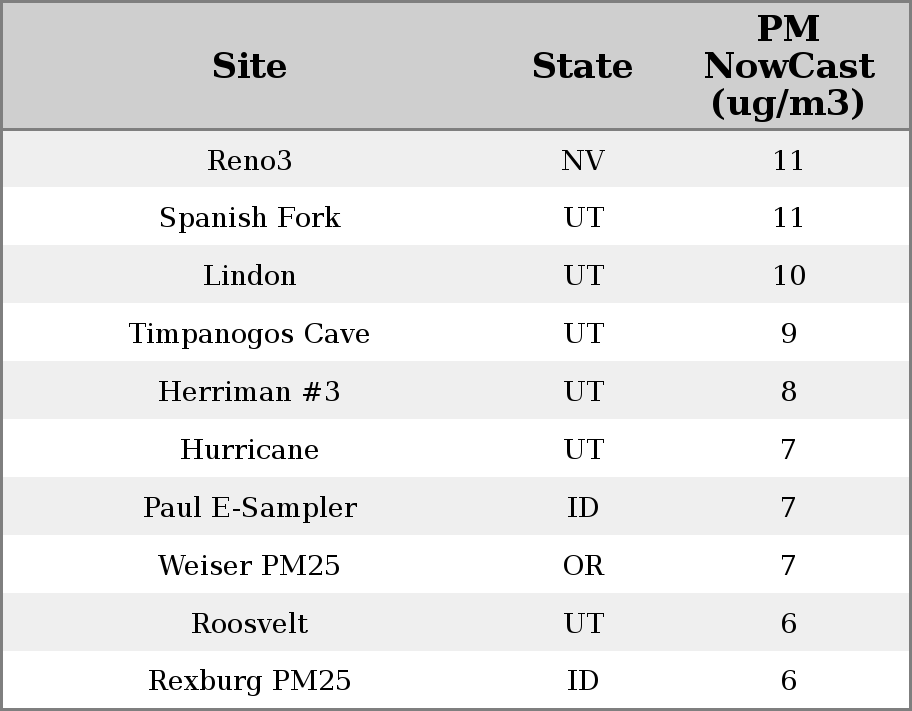Click the Lindon site name
Image resolution: width=912 pixels, height=711 pixels.
pos(249,276)
